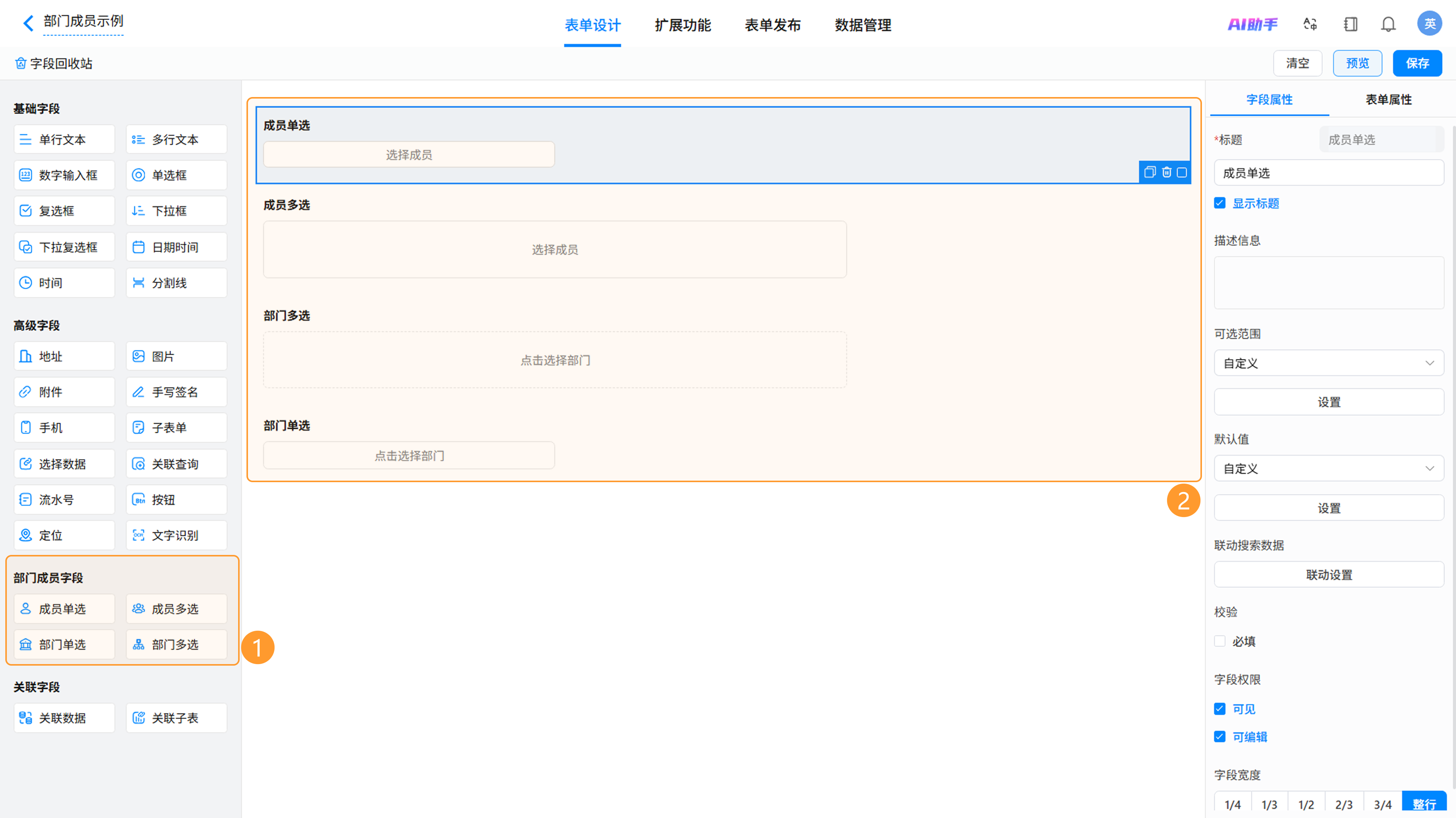Add a 定位 location field
This screenshot has width=1456, height=818.
[x=64, y=535]
